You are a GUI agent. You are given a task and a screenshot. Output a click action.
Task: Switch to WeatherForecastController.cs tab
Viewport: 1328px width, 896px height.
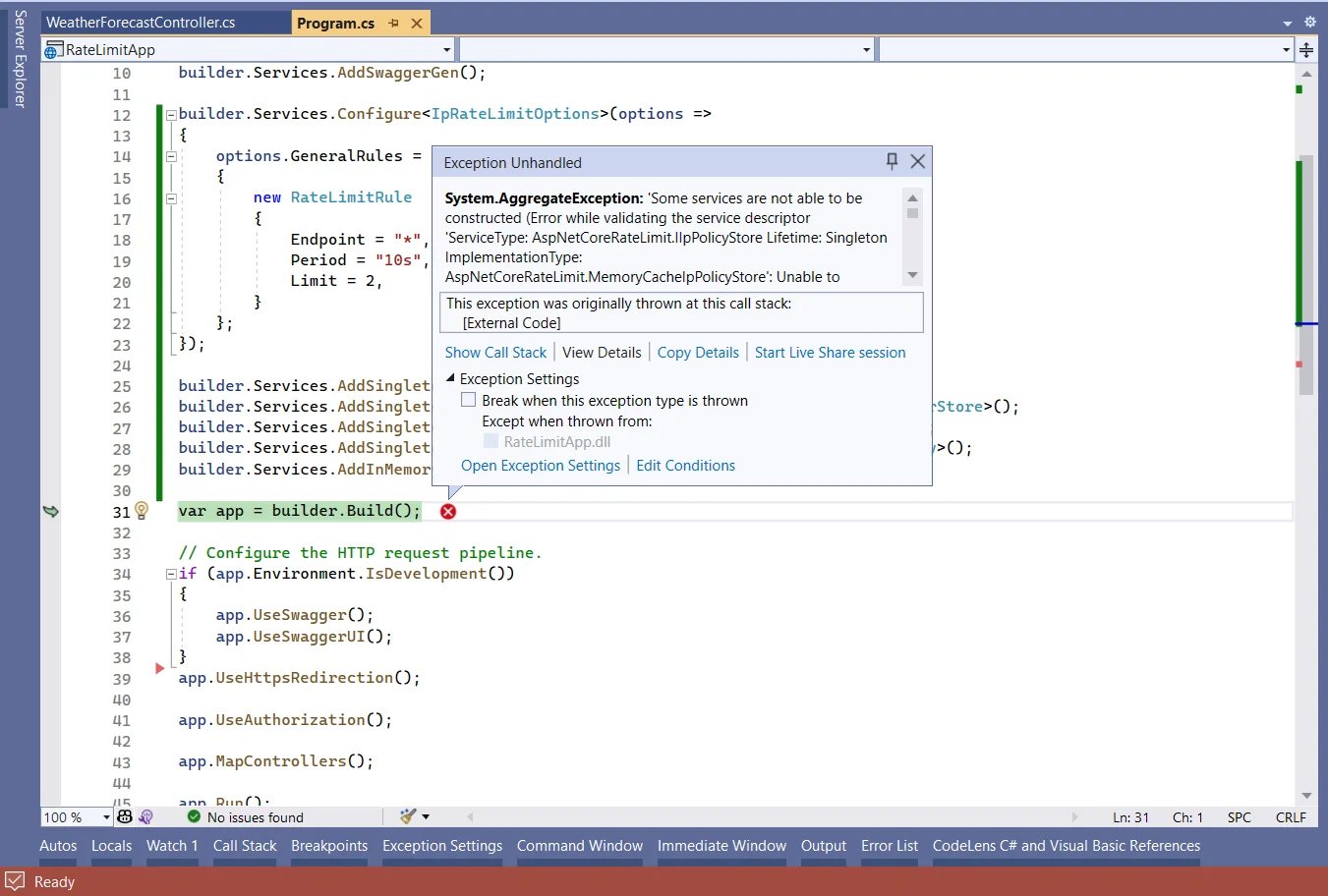tap(141, 23)
